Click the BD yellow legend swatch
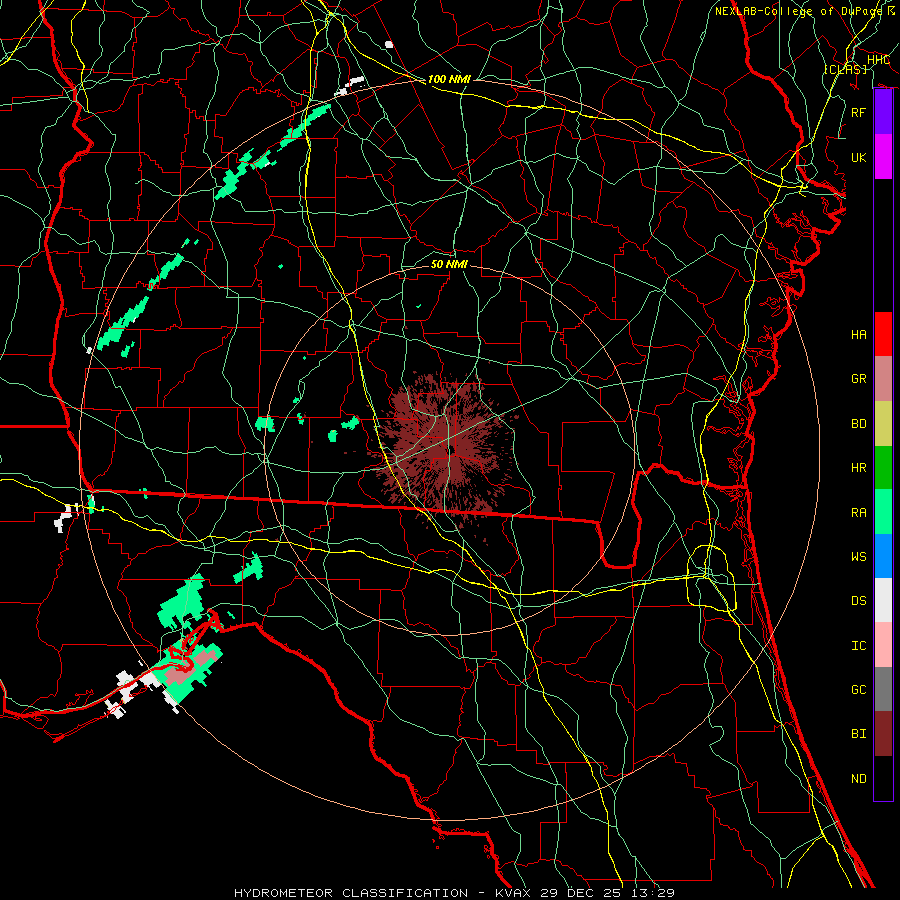The image size is (900, 900). pos(883,423)
